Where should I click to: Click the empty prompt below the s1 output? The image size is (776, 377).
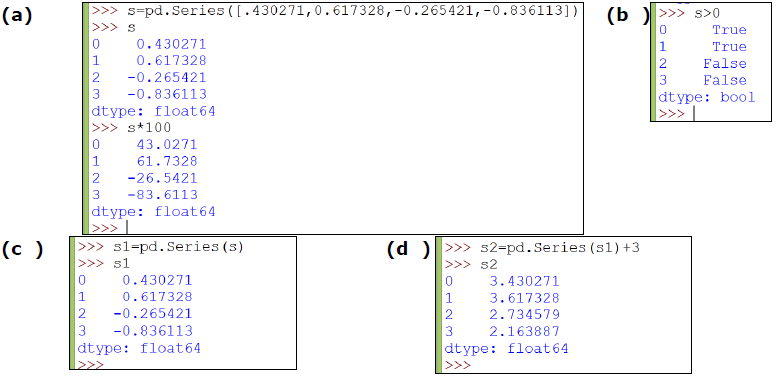(x=91, y=365)
